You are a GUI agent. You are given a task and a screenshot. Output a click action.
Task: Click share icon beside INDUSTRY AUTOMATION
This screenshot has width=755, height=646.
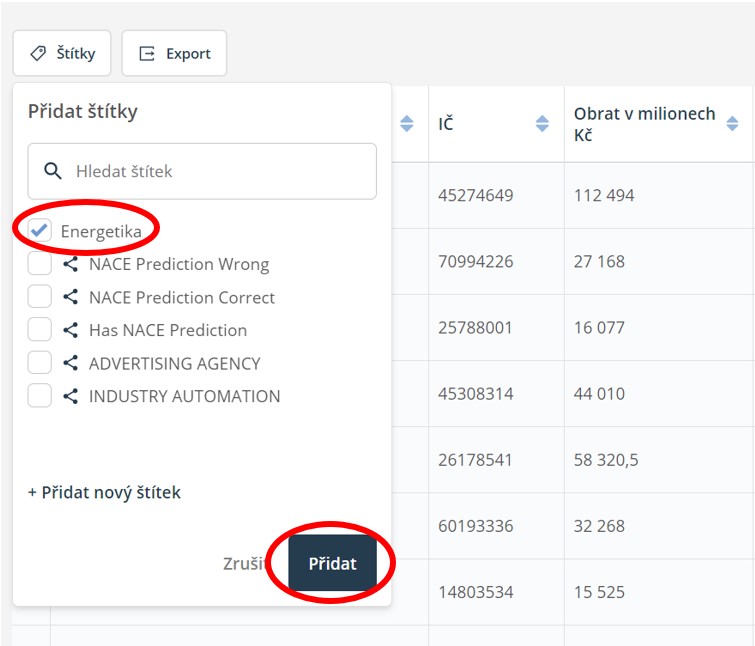coord(71,396)
